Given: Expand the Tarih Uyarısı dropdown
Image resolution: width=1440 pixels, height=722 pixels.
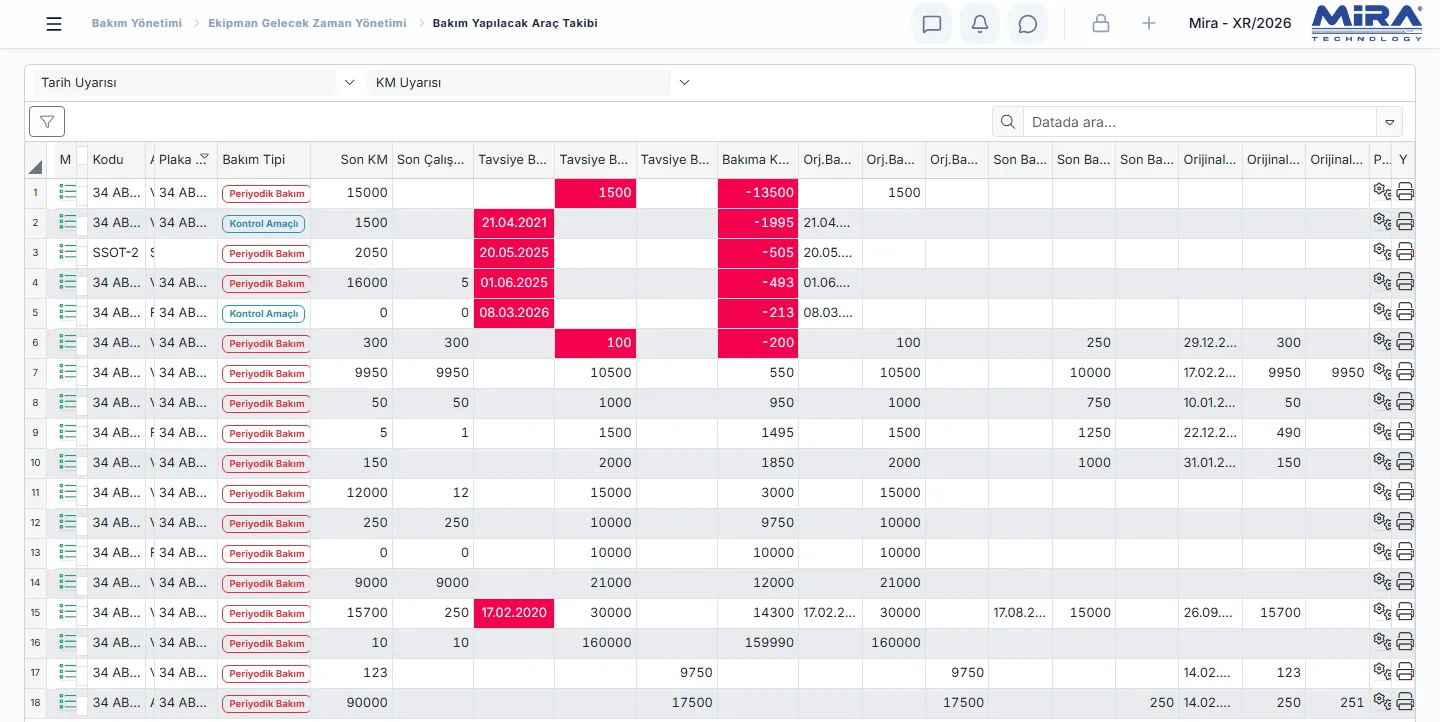Looking at the screenshot, I should (x=349, y=83).
